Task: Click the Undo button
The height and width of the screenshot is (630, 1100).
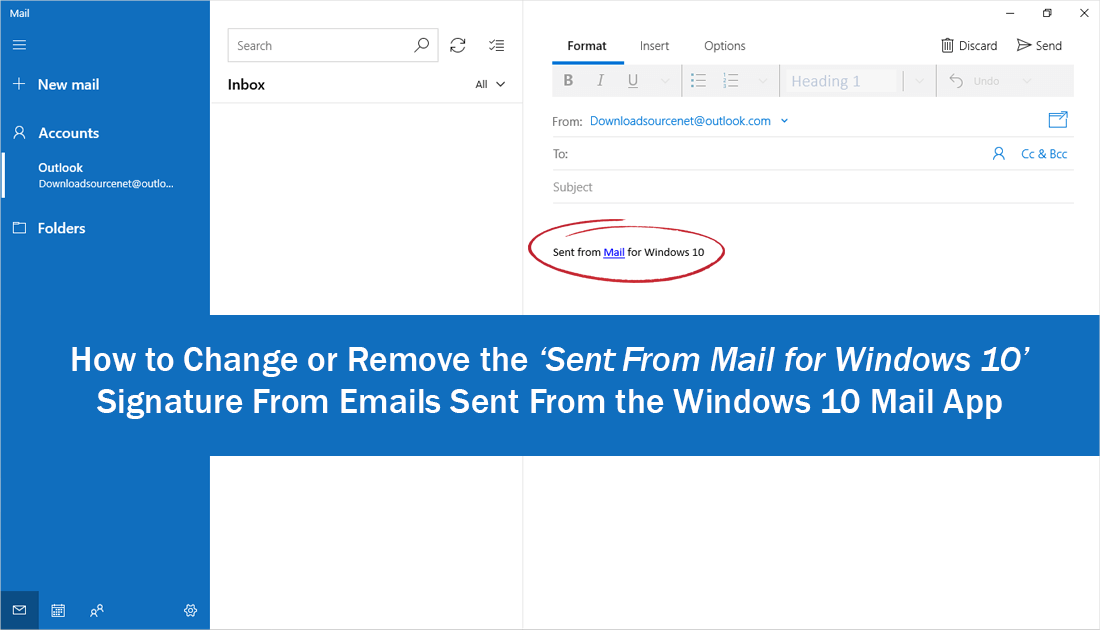Action: [974, 81]
